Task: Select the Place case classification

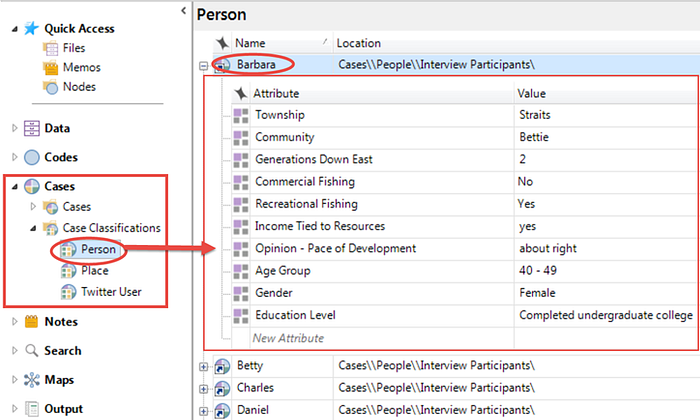Action: [95, 270]
